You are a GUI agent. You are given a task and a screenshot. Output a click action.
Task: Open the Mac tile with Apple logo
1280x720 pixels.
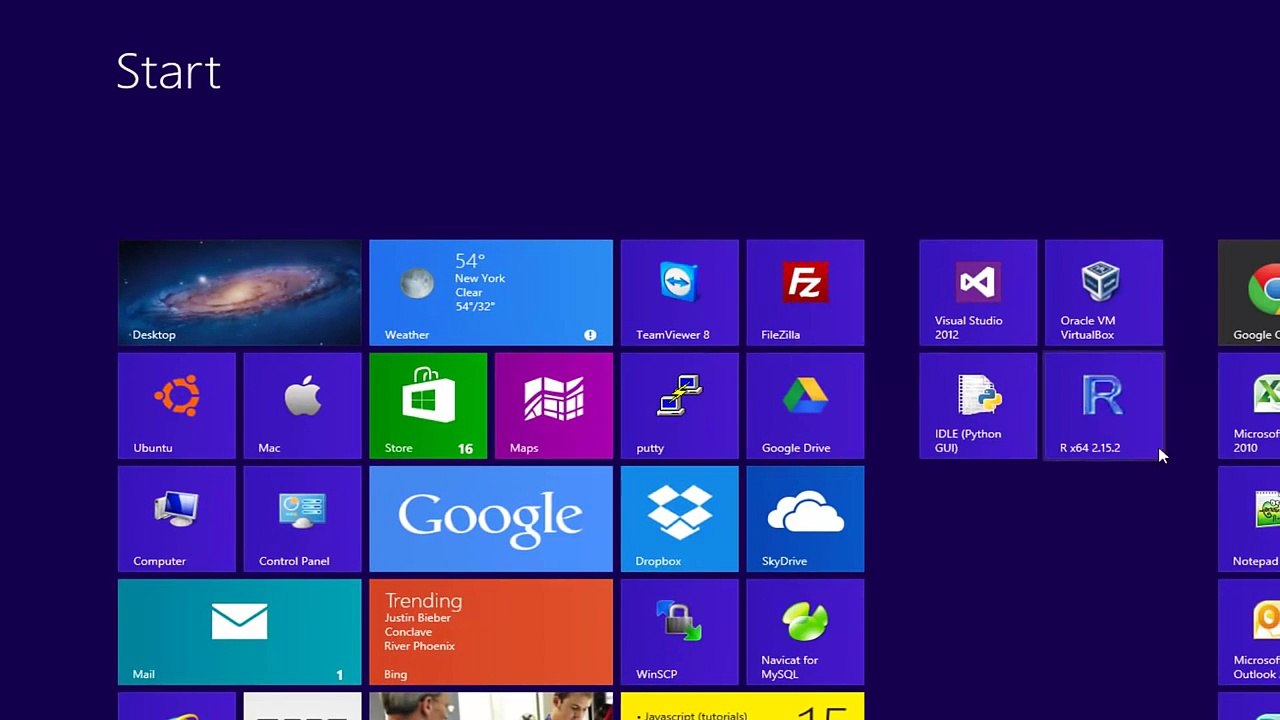click(302, 406)
